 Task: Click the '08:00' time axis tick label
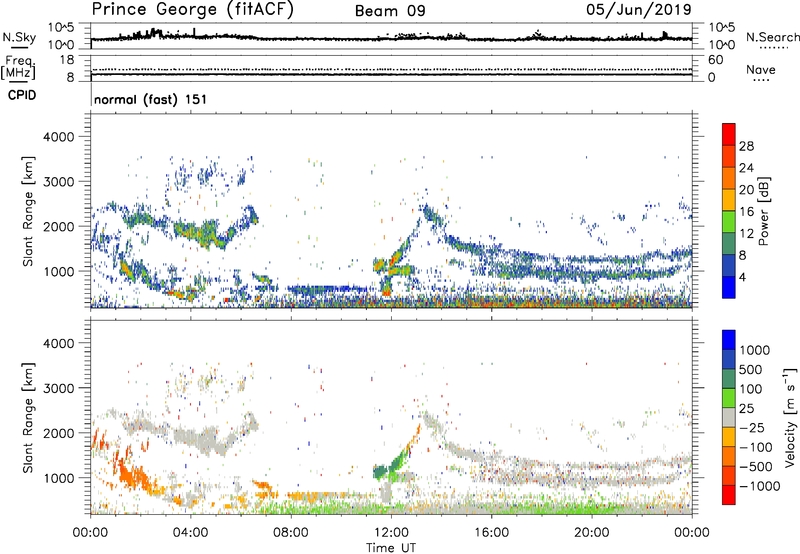pyautogui.click(x=290, y=533)
